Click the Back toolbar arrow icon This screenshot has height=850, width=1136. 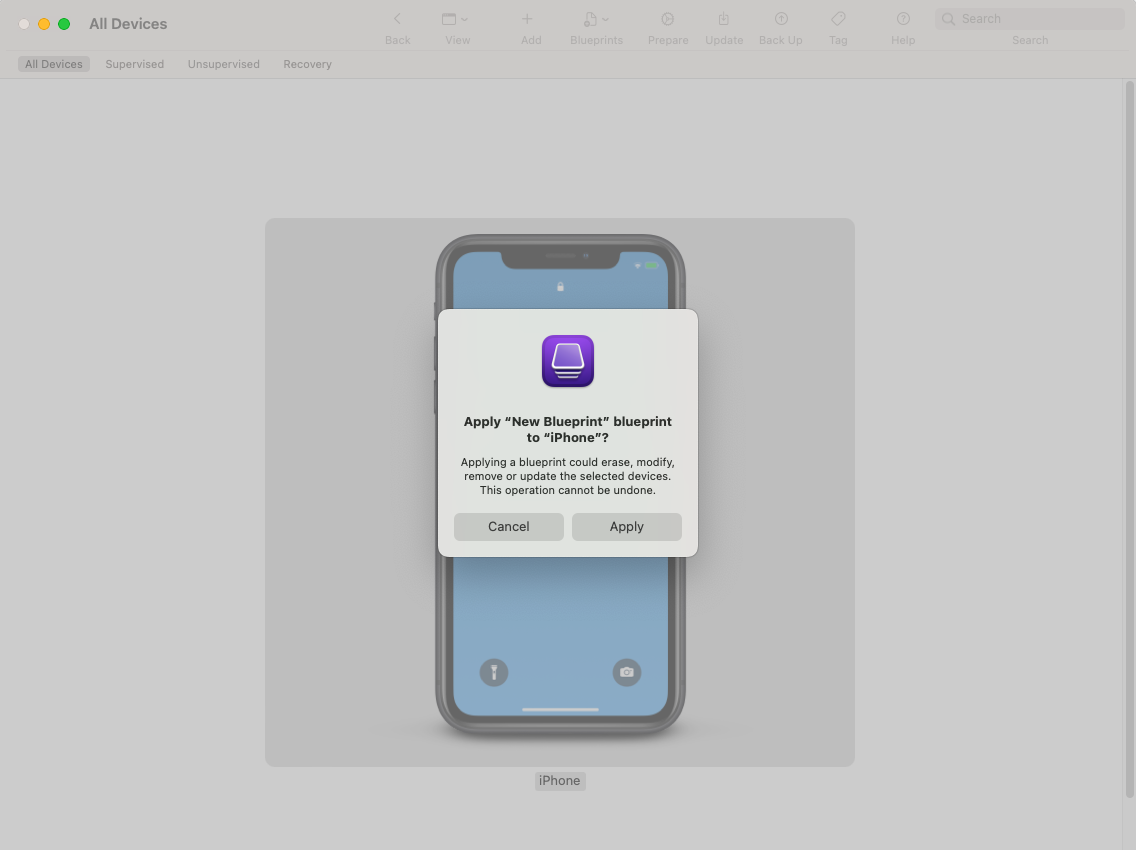397,19
